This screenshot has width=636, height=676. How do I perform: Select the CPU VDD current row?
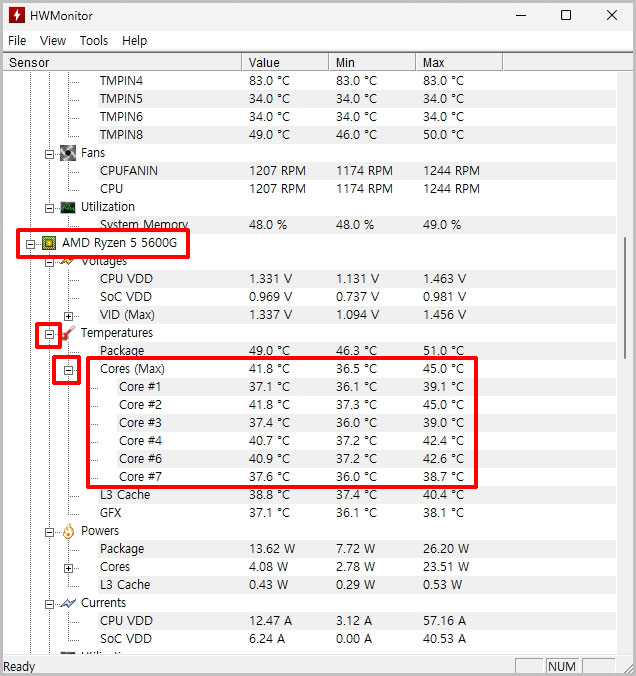(x=357, y=621)
